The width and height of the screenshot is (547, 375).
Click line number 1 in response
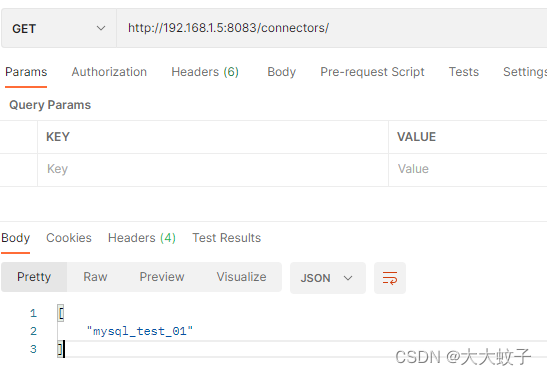pyautogui.click(x=33, y=313)
